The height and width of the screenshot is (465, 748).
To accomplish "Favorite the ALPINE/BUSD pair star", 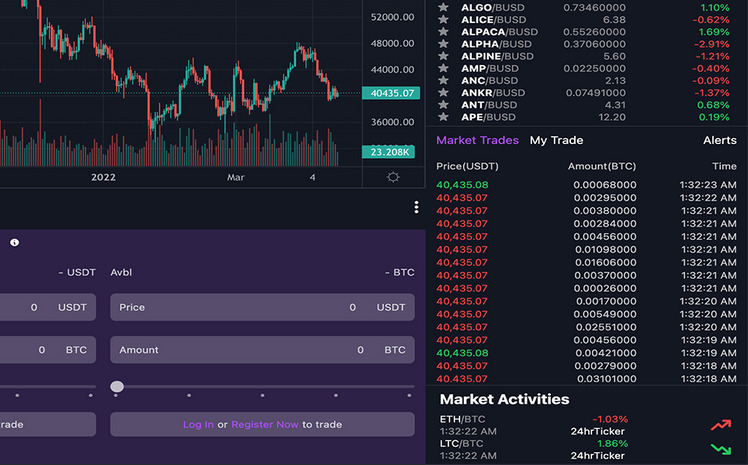I will point(443,56).
